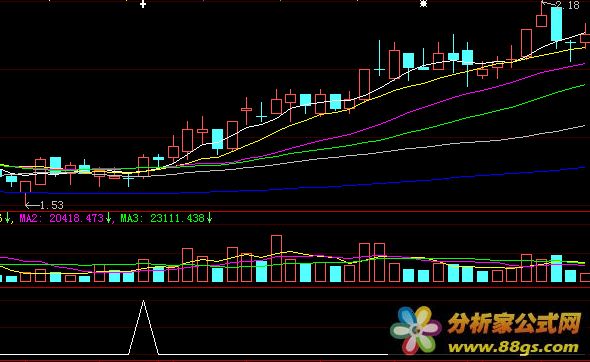
Task: Select the magenta MA2 indicator label
Action: [x=30, y=218]
